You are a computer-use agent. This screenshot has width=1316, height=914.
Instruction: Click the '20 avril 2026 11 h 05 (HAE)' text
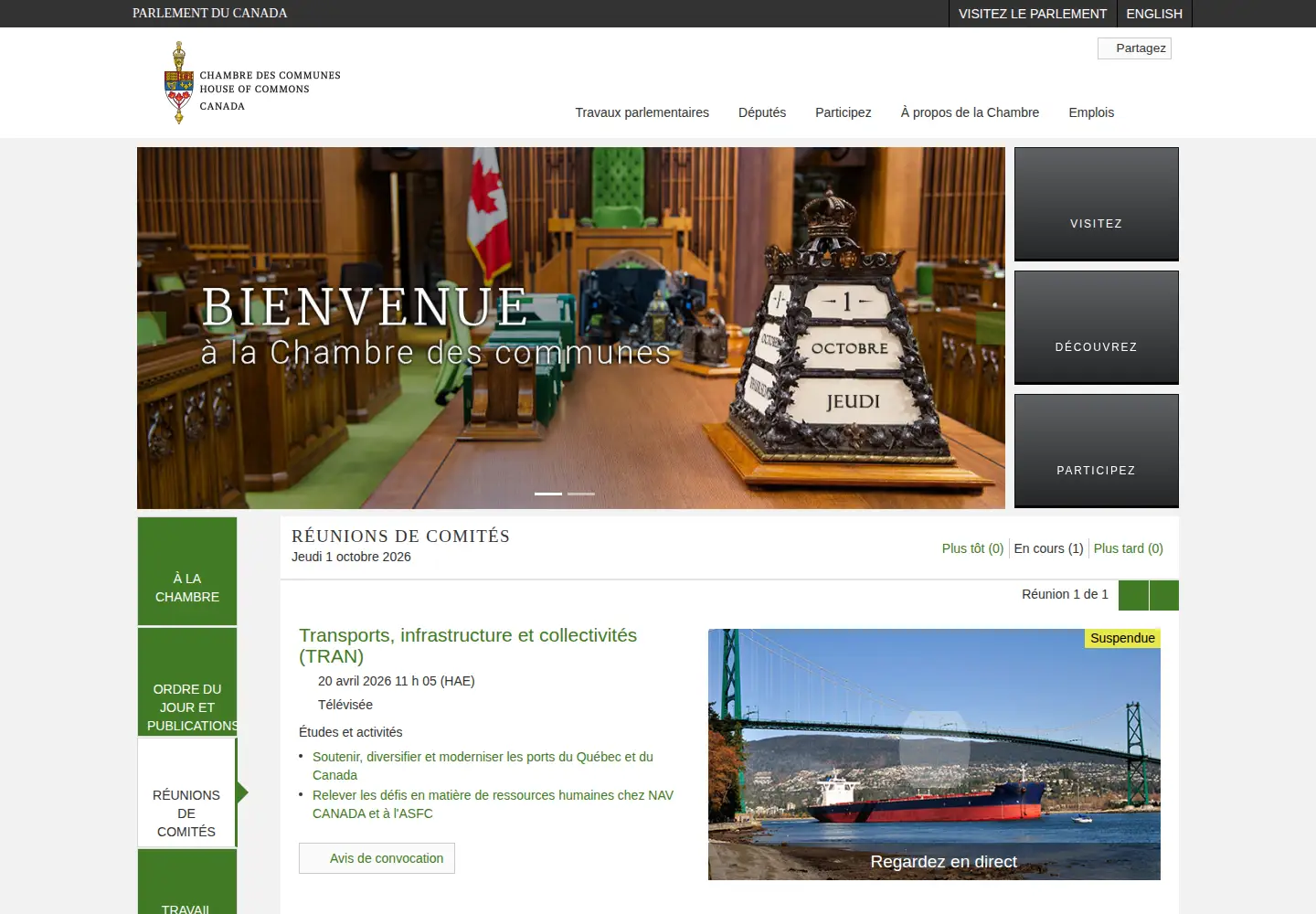[x=397, y=681]
